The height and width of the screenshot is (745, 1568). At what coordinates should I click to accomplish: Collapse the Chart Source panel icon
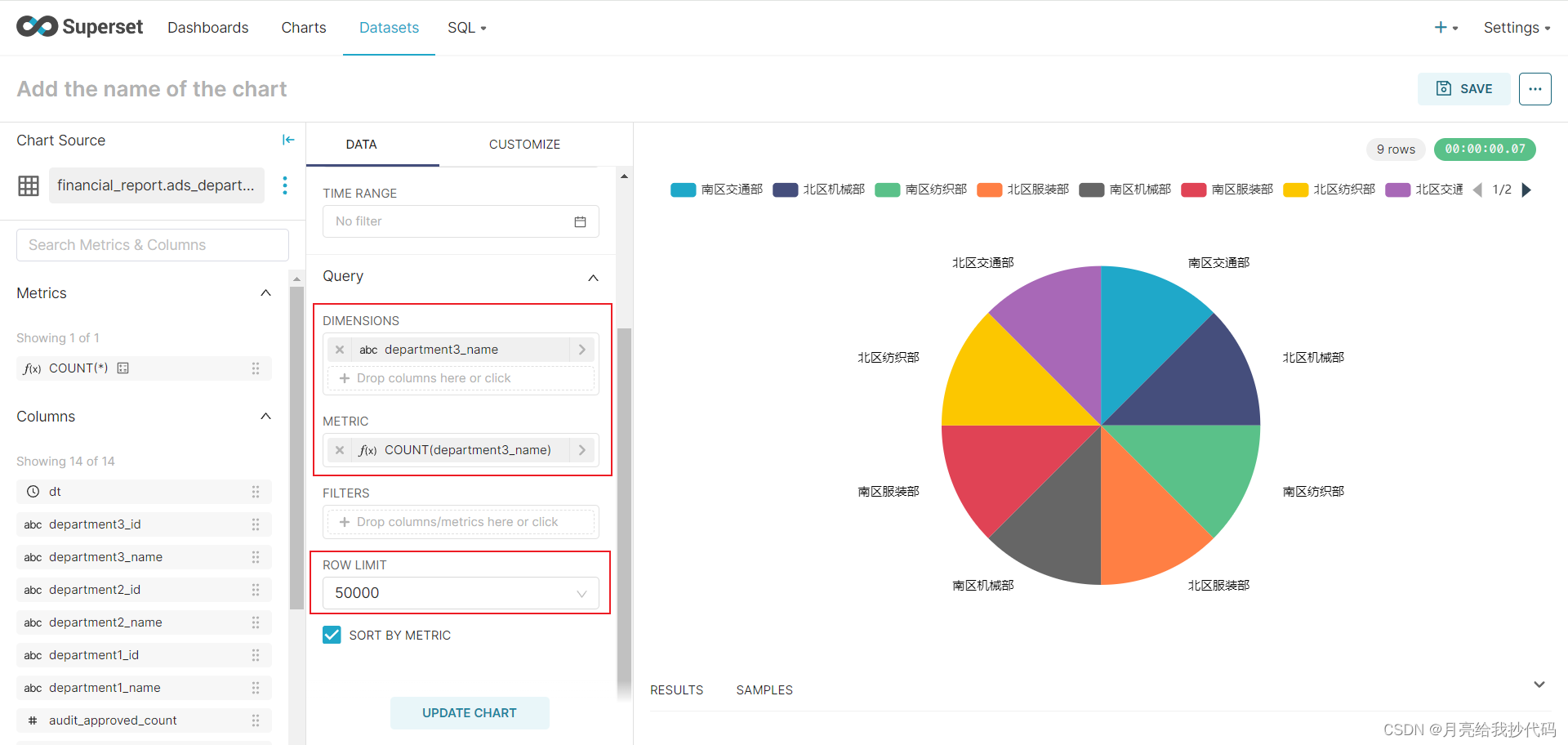[288, 140]
